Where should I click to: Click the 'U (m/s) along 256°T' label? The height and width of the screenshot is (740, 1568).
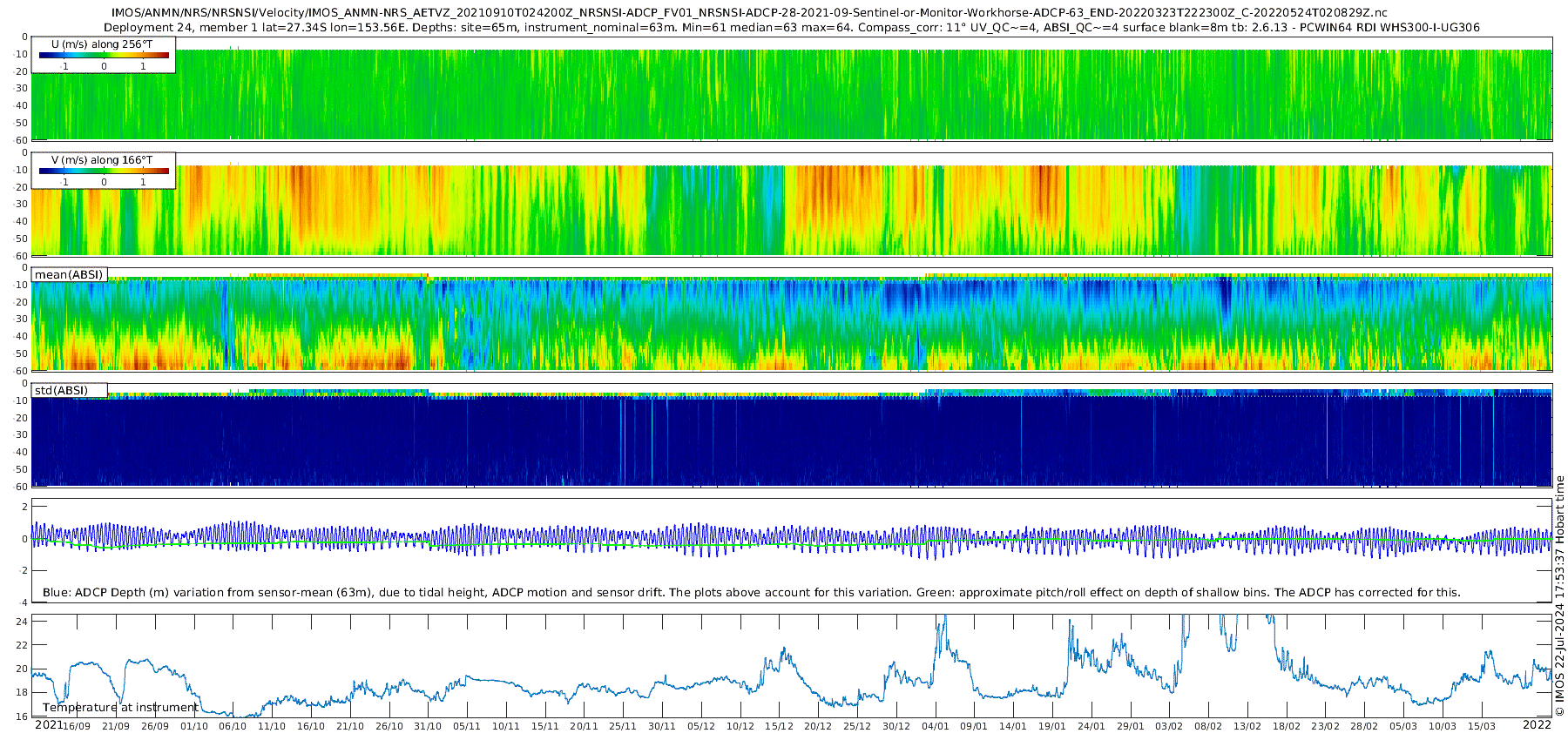tap(102, 44)
